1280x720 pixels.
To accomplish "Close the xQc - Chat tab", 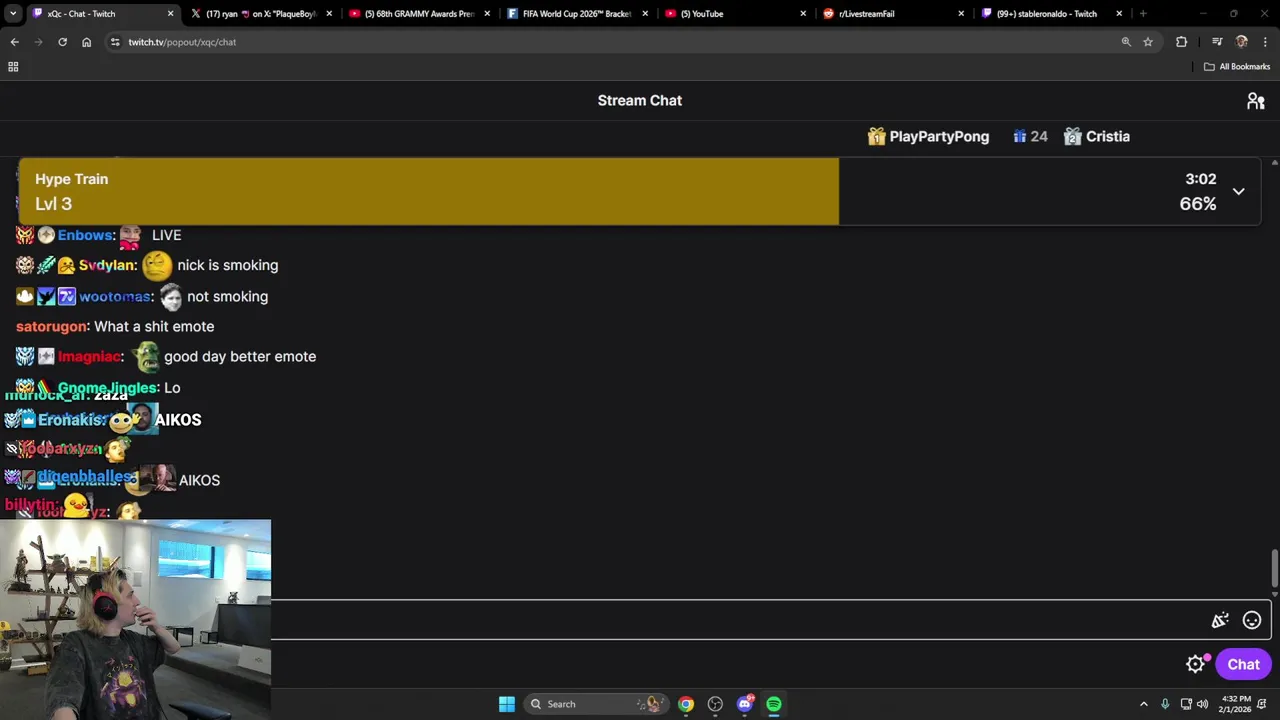I will click(170, 14).
